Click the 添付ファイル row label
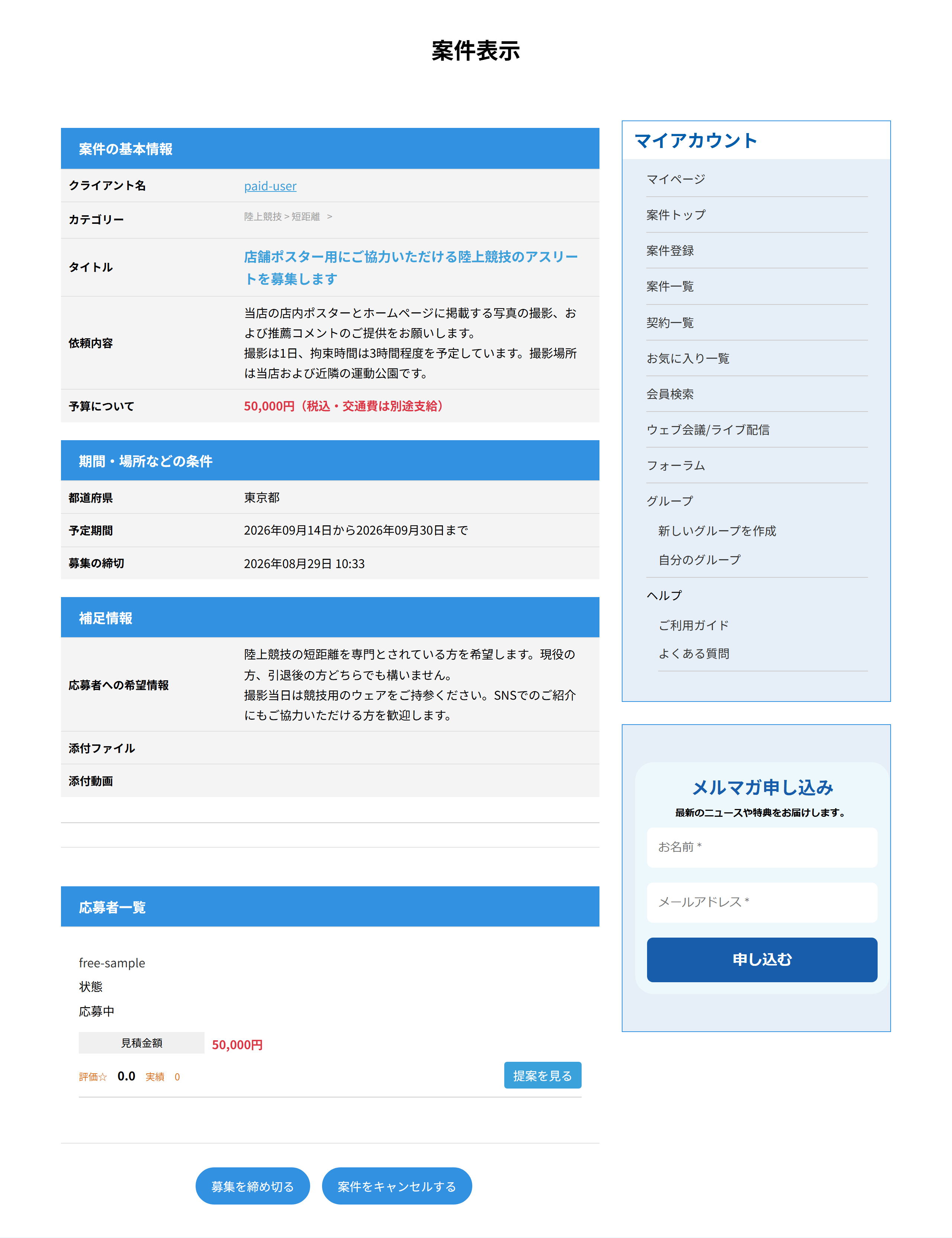Viewport: 952px width, 1238px height. point(102,748)
